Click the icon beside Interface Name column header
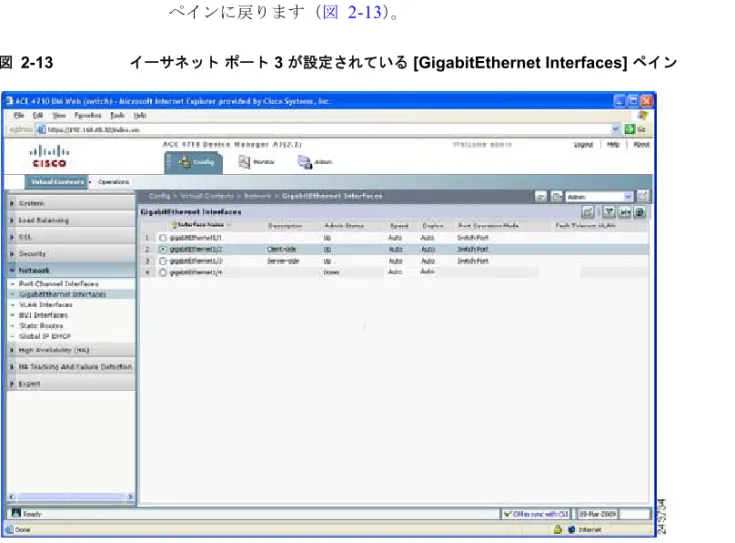The width and height of the screenshot is (735, 543). tap(174, 225)
